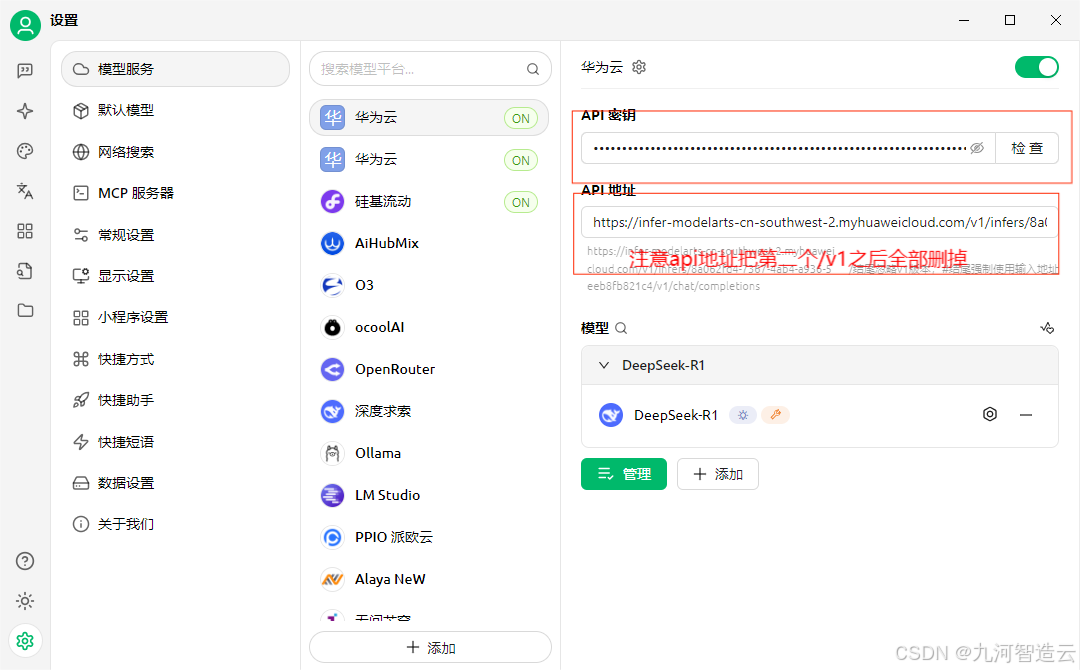Open 网络搜索 settings section
1080x670 pixels.
pyautogui.click(x=175, y=151)
